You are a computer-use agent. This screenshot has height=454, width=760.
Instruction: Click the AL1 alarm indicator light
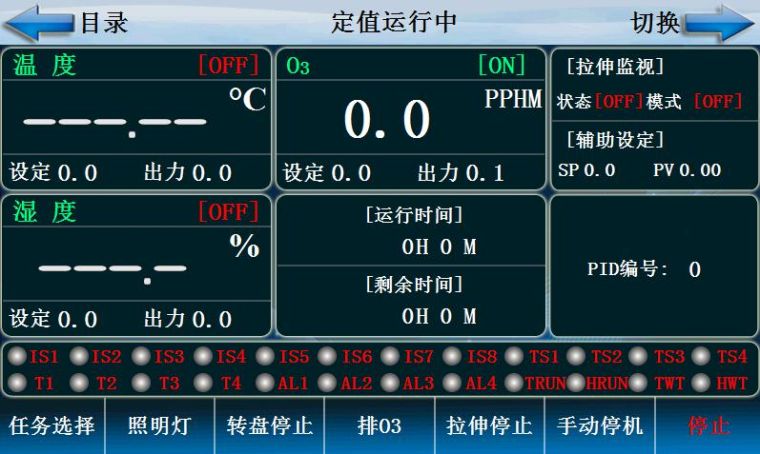(x=265, y=382)
